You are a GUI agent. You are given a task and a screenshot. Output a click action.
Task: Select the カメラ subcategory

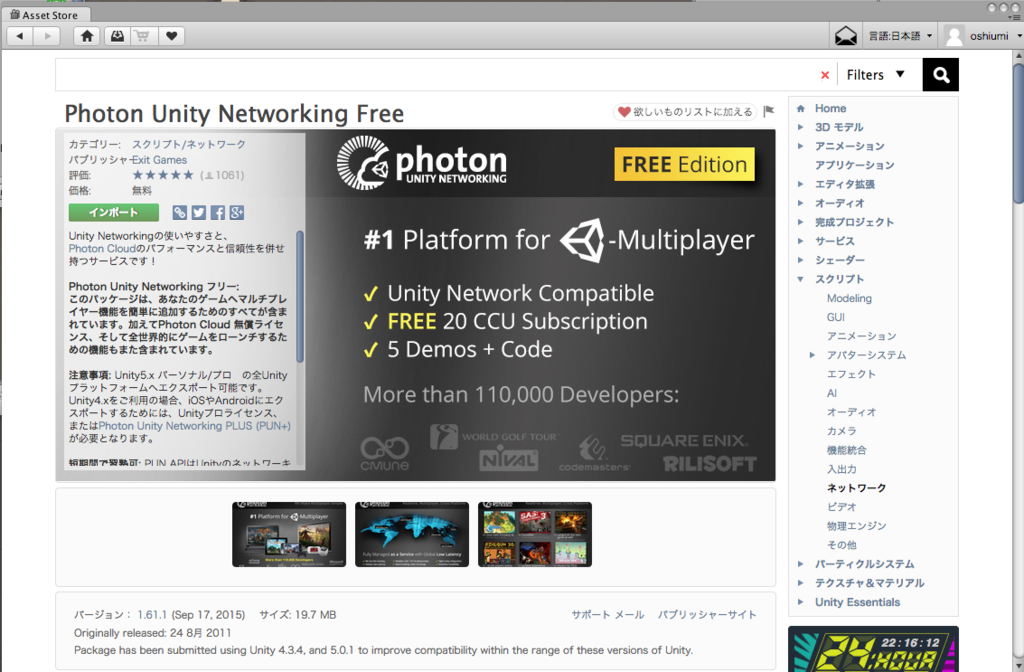841,431
